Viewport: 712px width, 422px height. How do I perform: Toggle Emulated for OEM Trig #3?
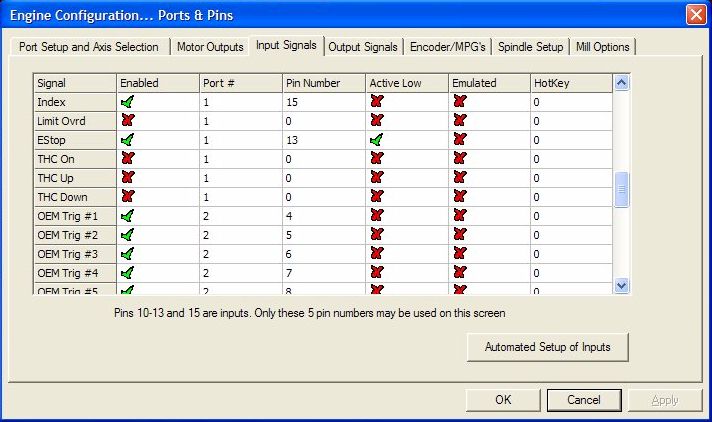[460, 253]
